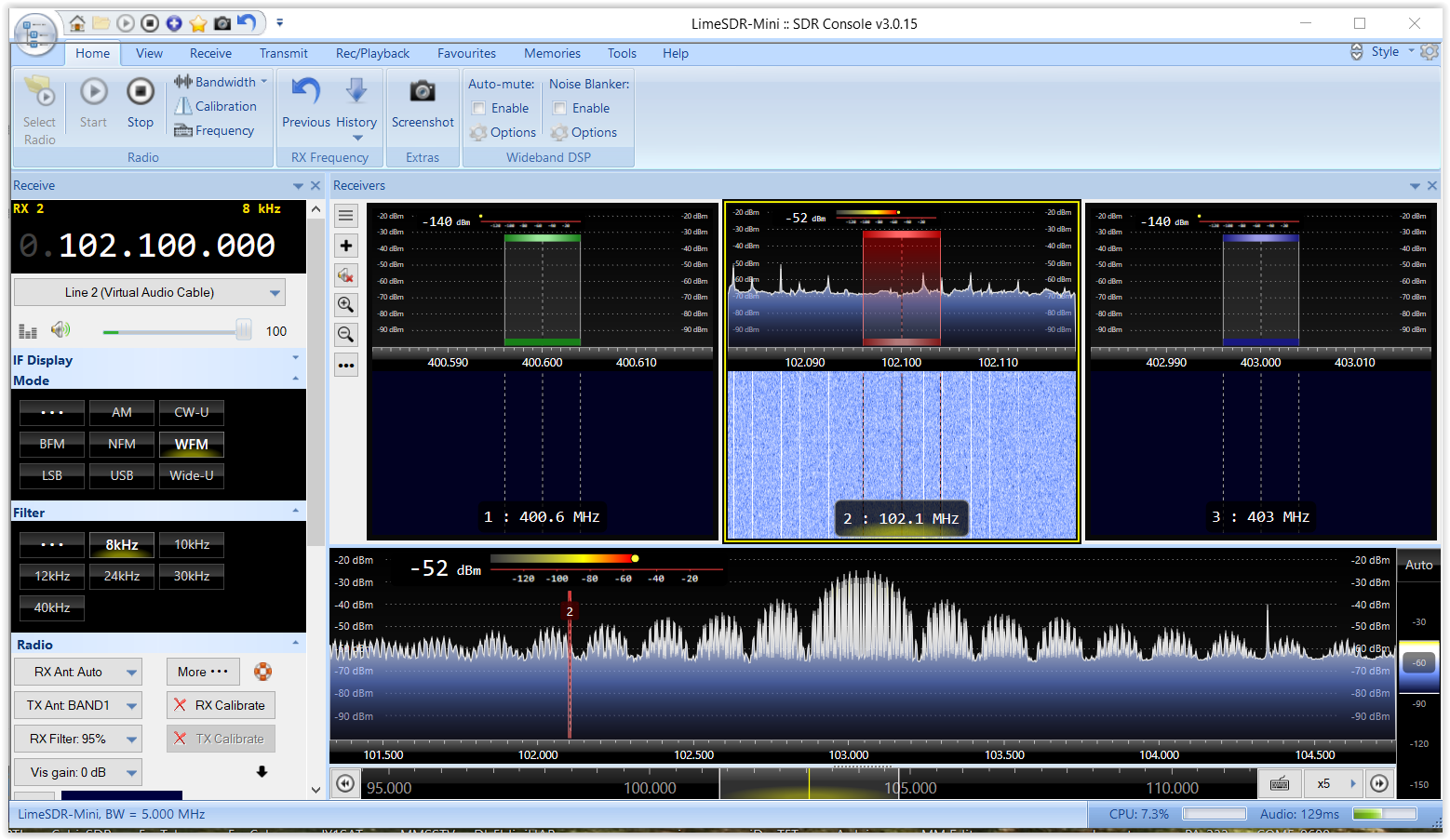Click the Auto button beside the spectrum
1450x840 pixels.
[x=1418, y=565]
